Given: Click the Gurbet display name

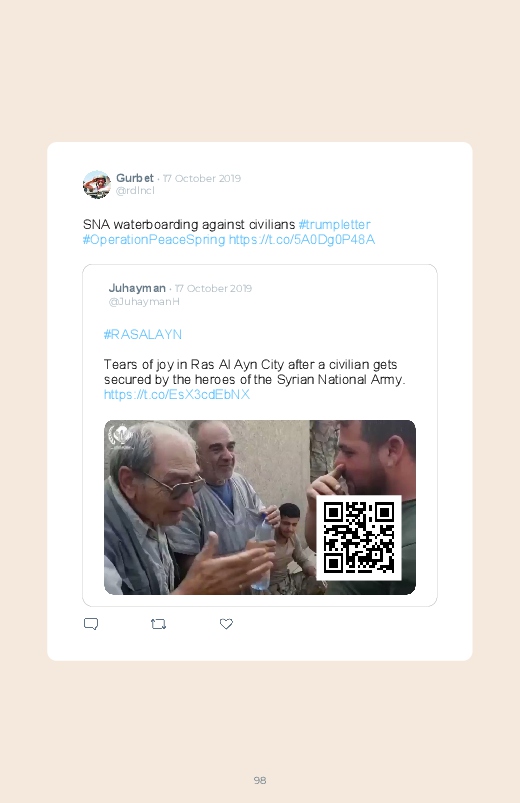Looking at the screenshot, I should (x=135, y=178).
